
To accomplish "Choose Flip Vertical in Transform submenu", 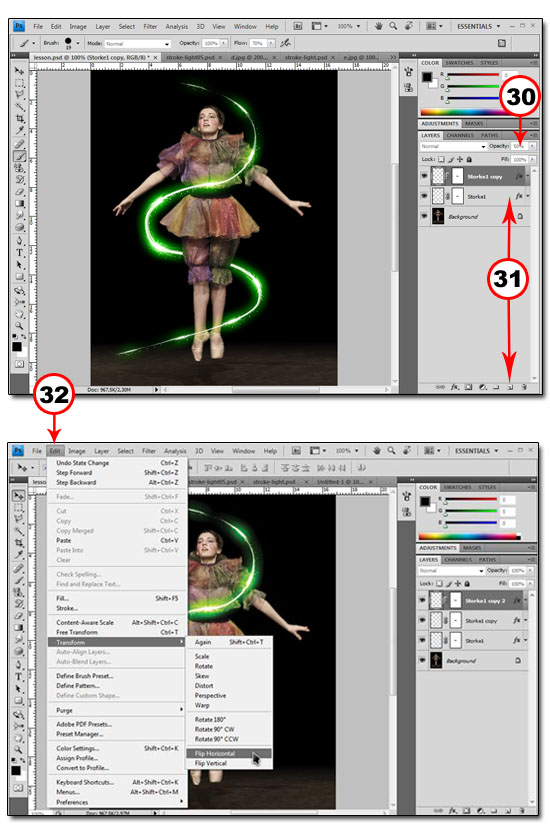I will (x=229, y=763).
